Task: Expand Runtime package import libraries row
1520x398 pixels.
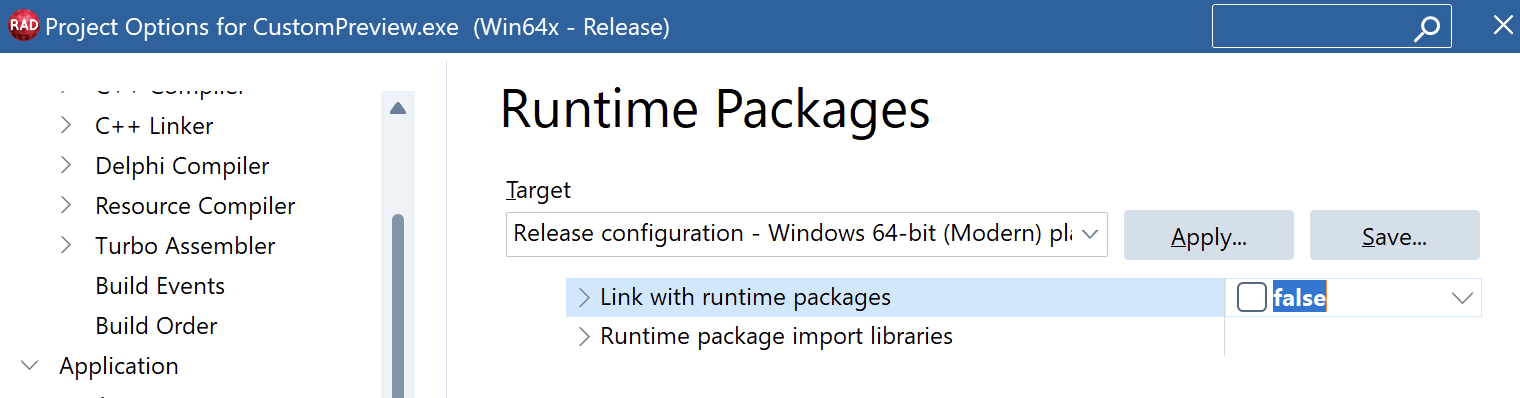Action: (584, 337)
